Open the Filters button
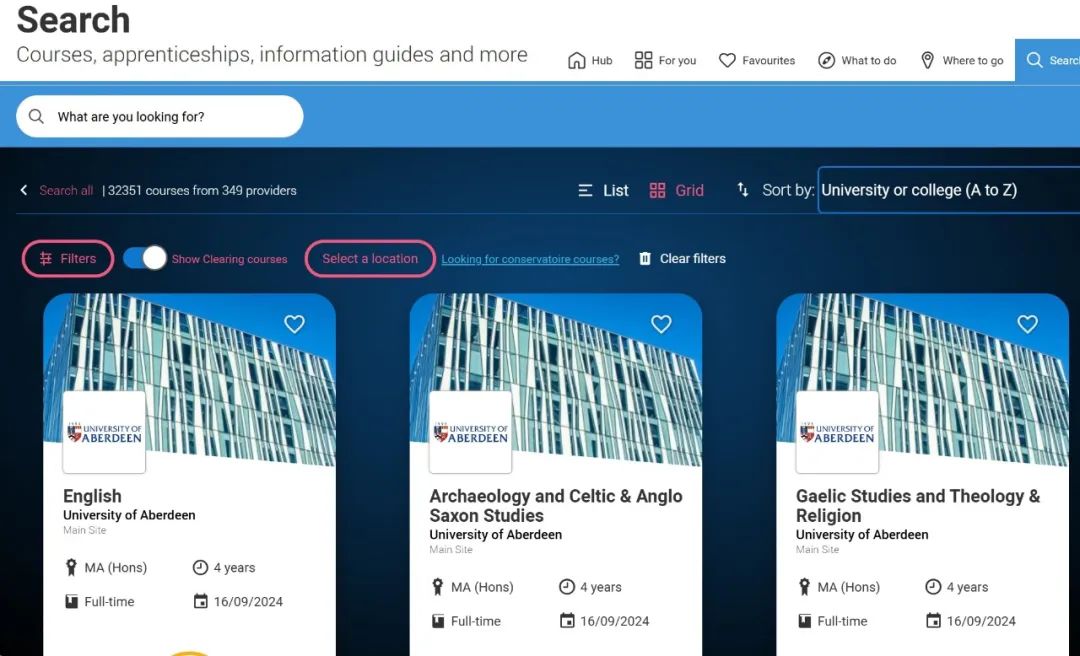Image resolution: width=1080 pixels, height=656 pixels. click(68, 258)
